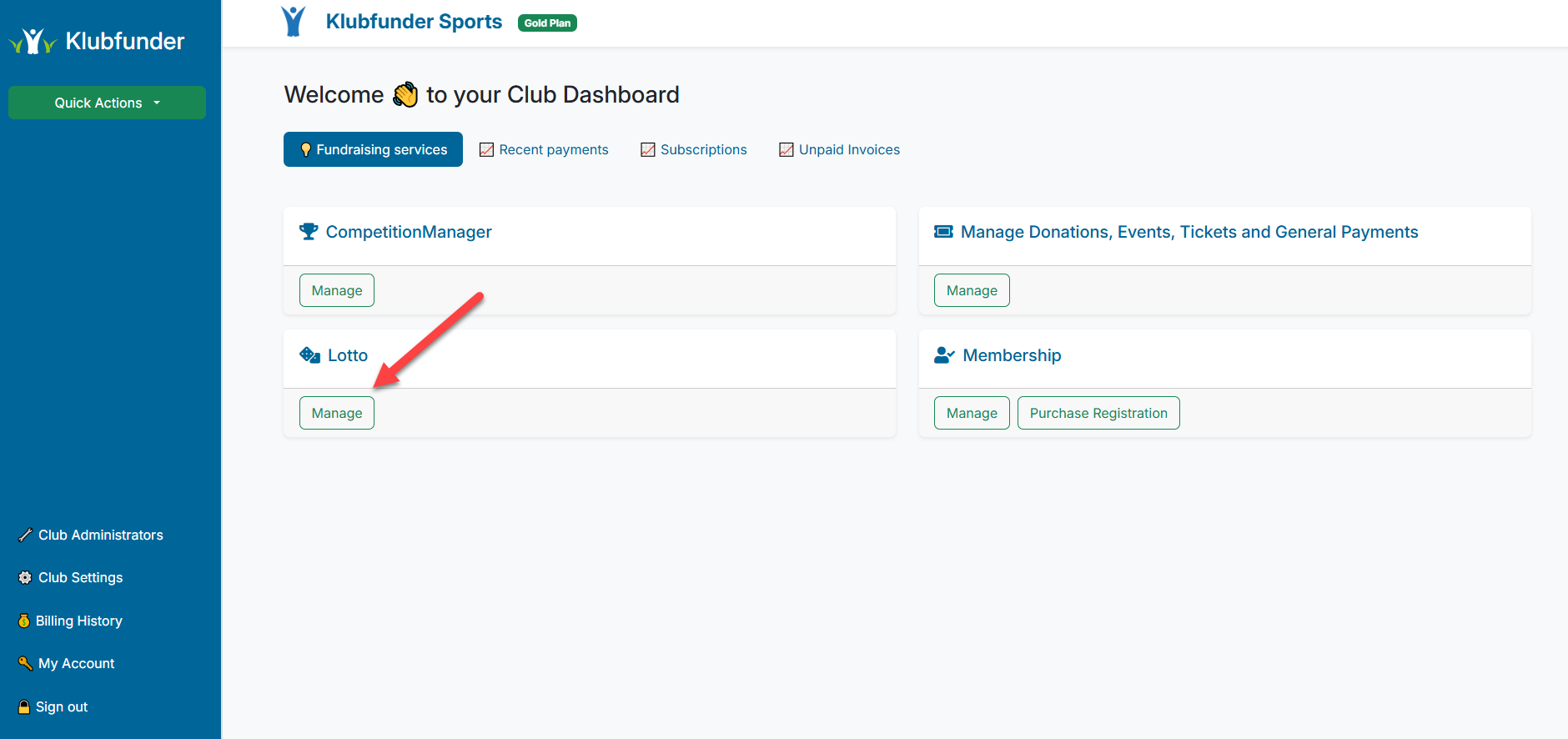Switch to the Recent payments tab
The width and height of the screenshot is (1568, 739).
click(x=544, y=150)
